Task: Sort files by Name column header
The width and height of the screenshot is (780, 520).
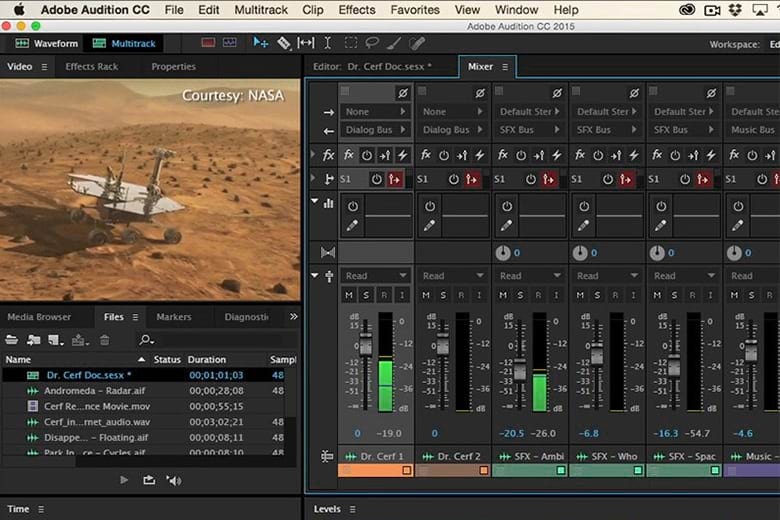Action: (x=18, y=359)
